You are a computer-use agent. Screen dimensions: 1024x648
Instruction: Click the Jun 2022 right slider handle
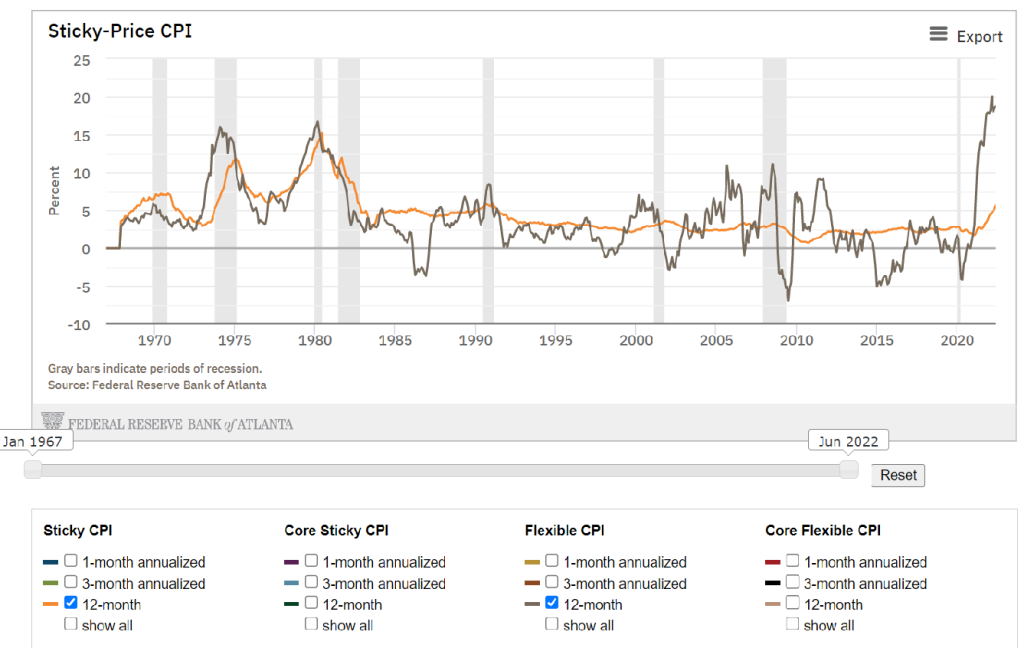pos(849,469)
